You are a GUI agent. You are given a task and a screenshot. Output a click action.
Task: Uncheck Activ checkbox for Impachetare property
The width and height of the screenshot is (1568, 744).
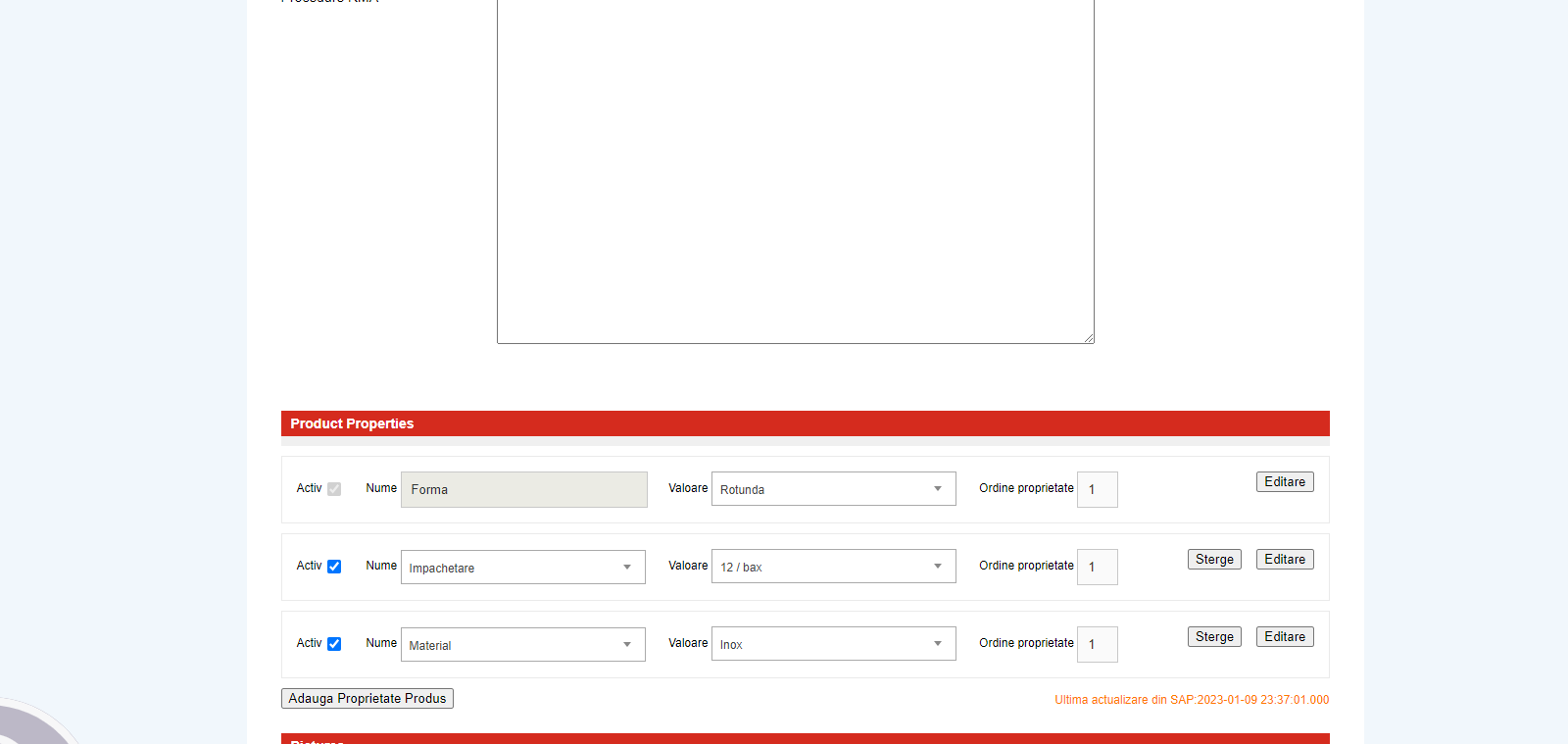tap(334, 567)
